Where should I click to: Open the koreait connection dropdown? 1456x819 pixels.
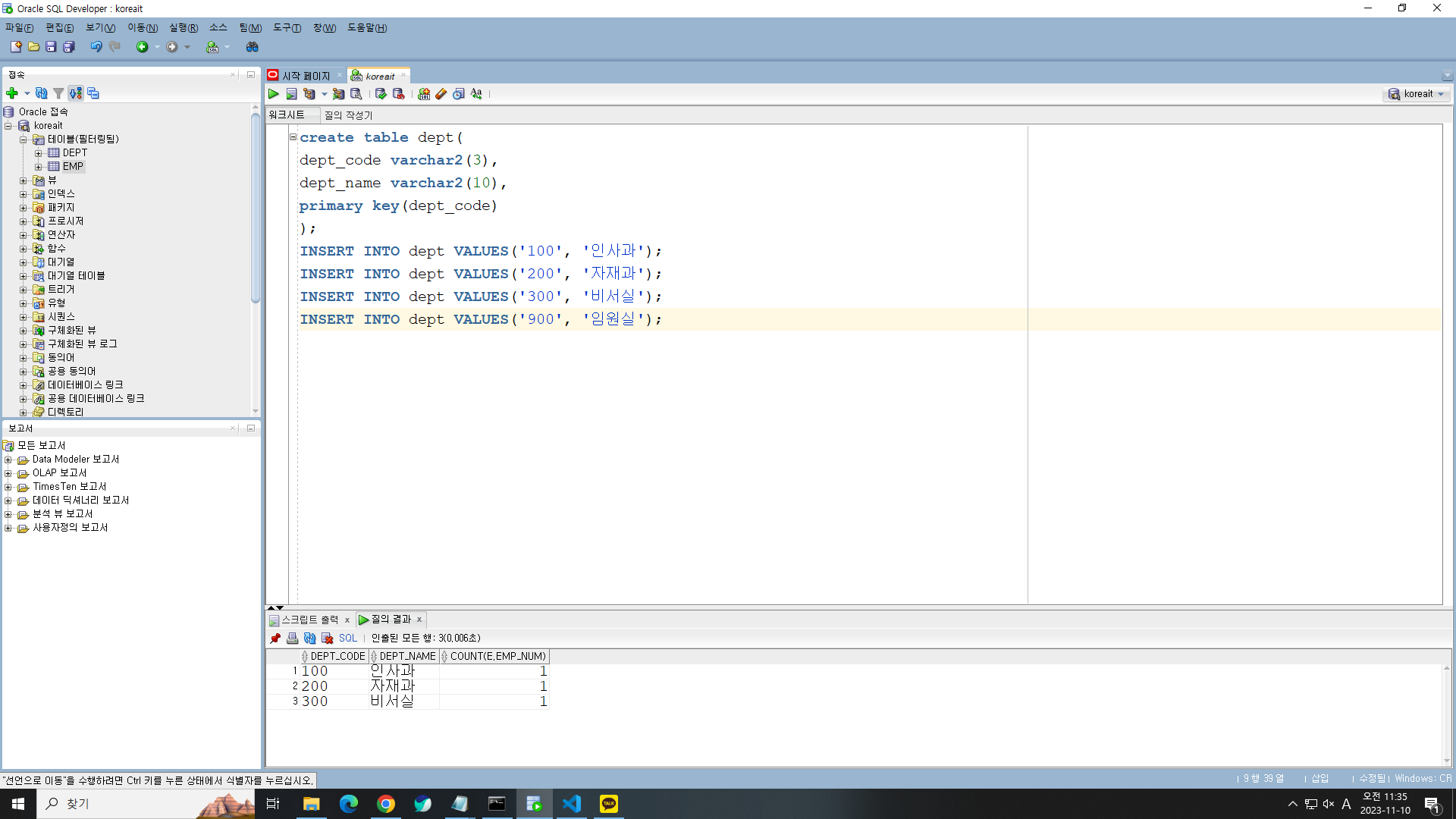(x=1417, y=94)
